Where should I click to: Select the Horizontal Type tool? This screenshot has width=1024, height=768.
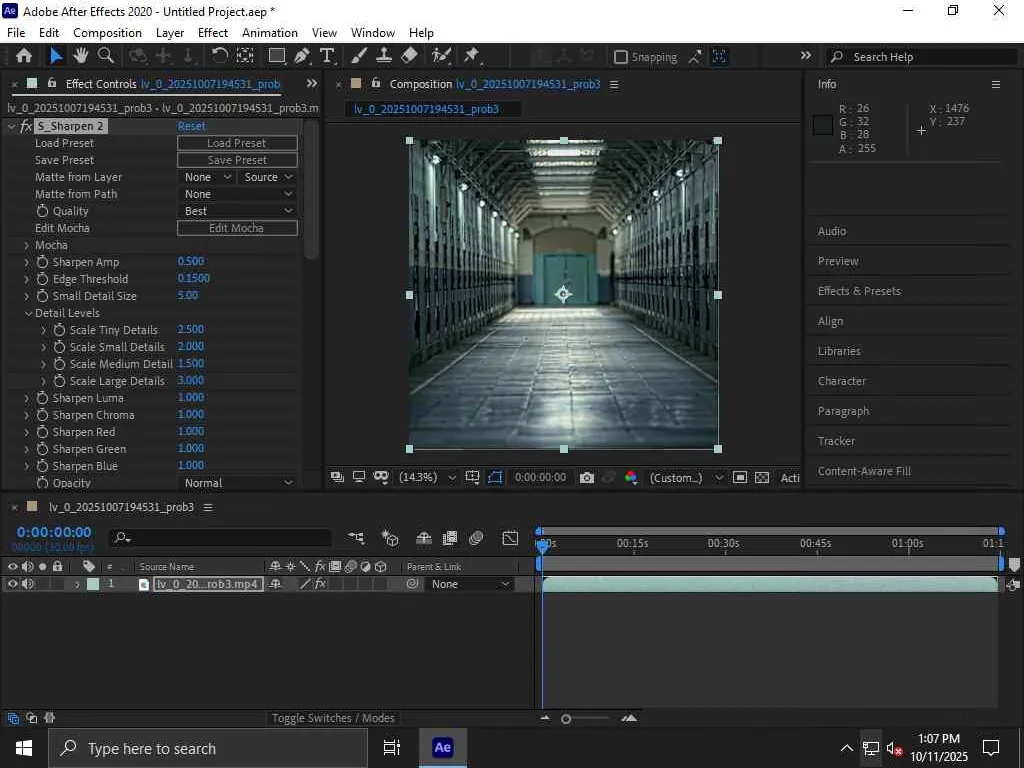point(326,56)
